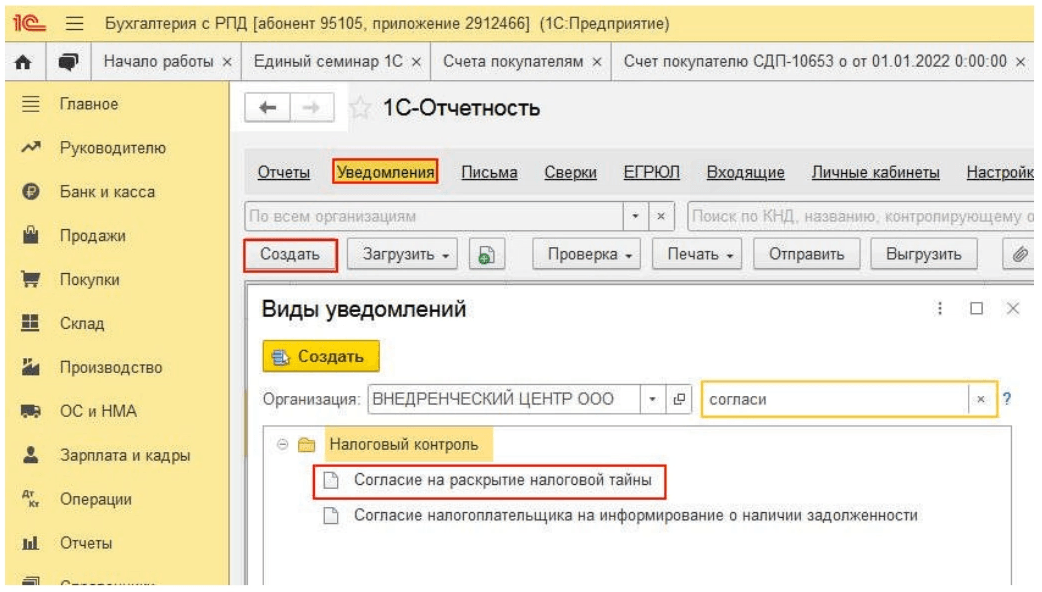Click the Организация ВНЕДРЕНЧЕСКИЙ ЦЕНТР ООО field

(504, 399)
